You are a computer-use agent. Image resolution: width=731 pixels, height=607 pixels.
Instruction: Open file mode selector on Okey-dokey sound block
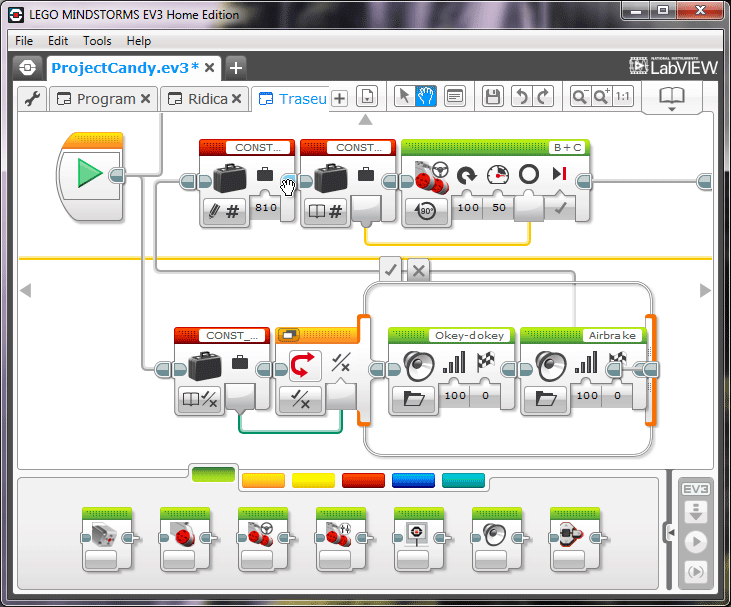tap(414, 399)
